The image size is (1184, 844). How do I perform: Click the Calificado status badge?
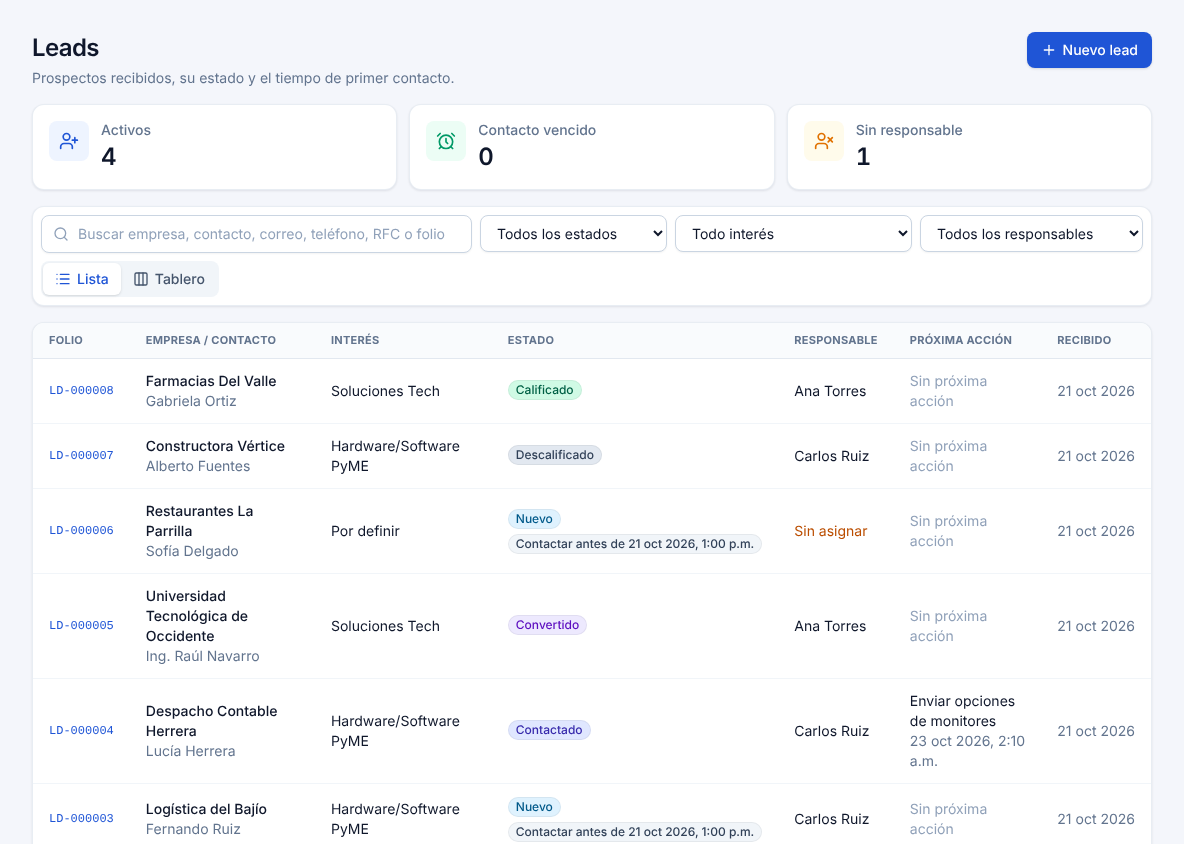pos(544,390)
